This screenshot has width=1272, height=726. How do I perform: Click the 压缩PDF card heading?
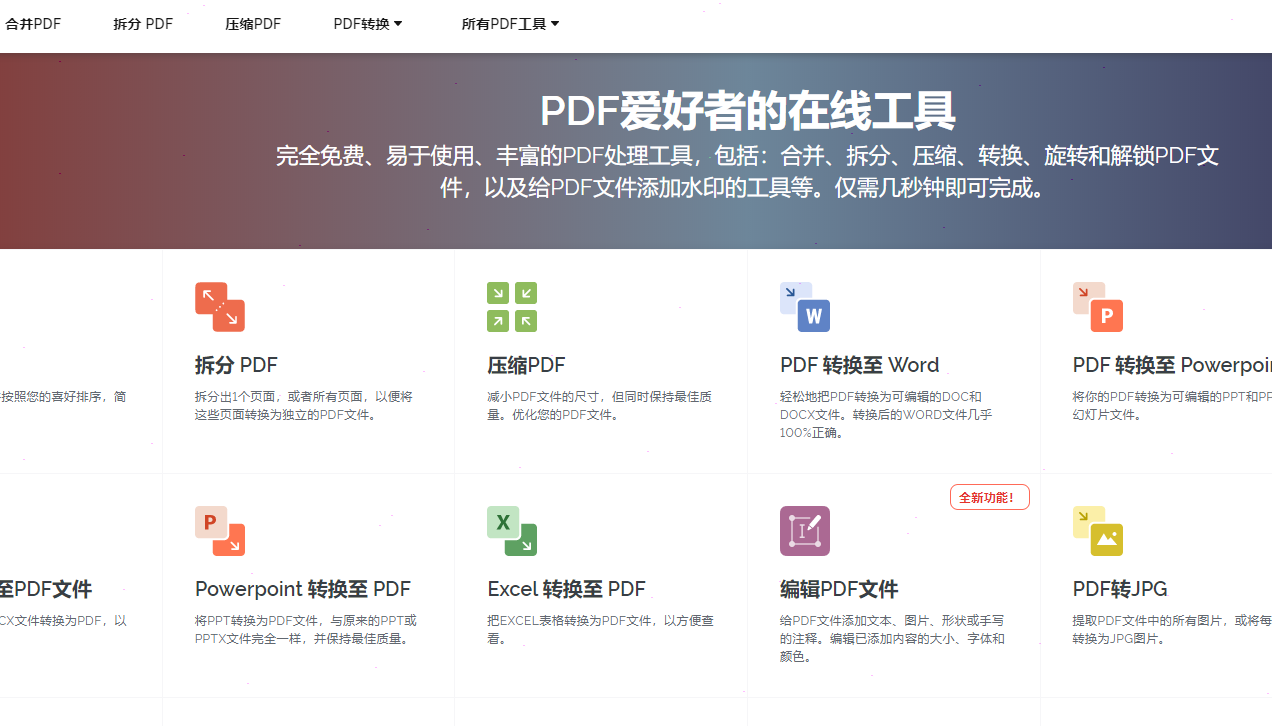click(526, 365)
